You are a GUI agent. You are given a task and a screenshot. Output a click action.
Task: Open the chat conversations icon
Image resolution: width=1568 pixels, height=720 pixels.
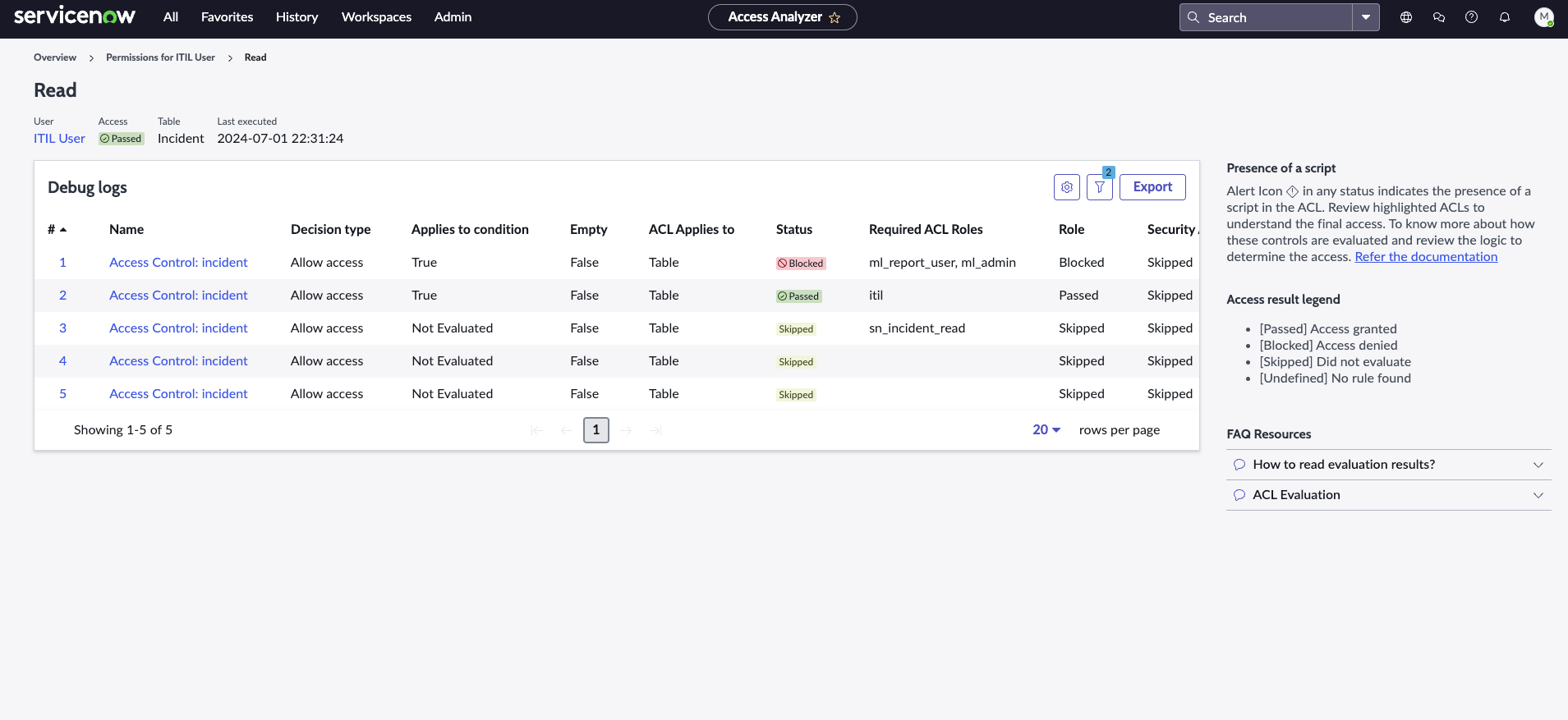point(1439,17)
